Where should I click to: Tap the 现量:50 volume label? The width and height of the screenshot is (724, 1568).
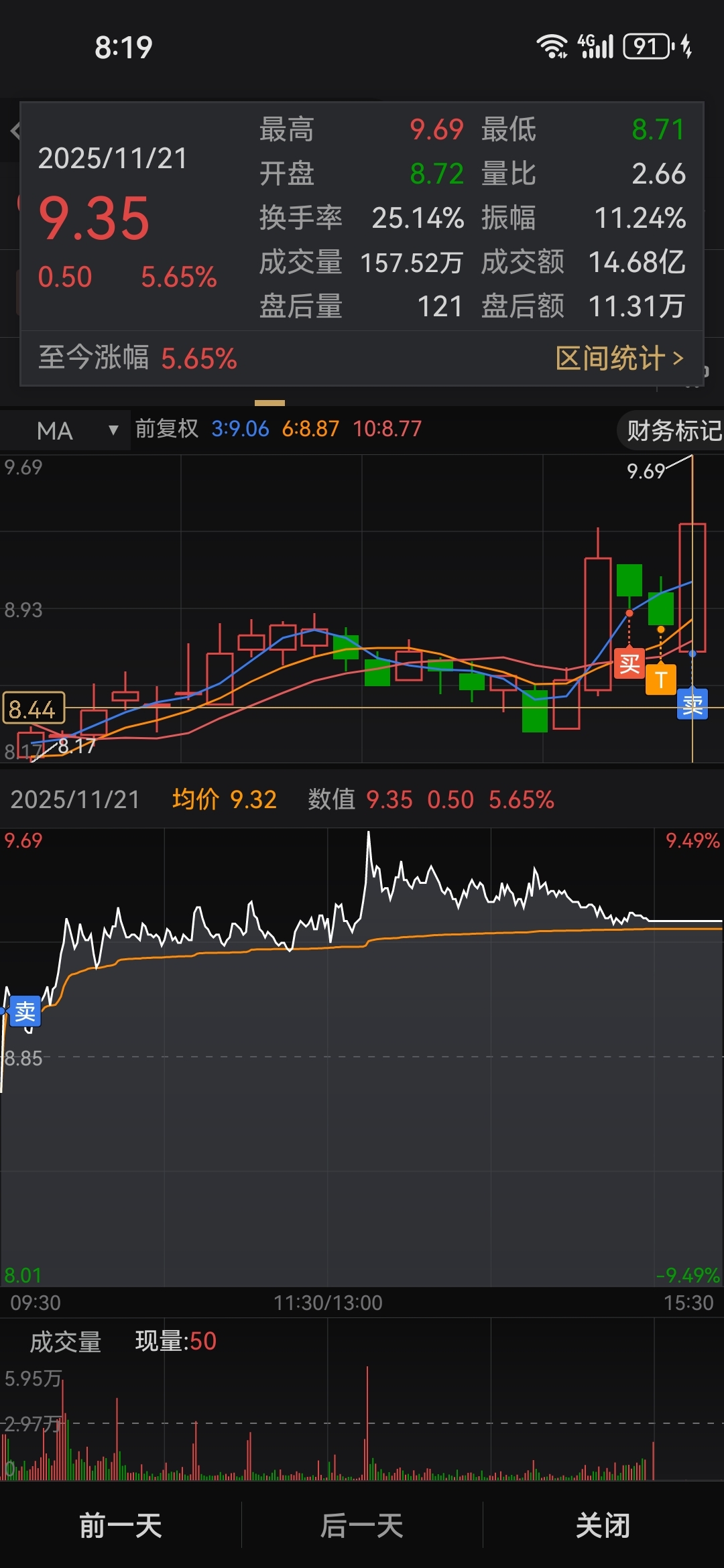[176, 1341]
